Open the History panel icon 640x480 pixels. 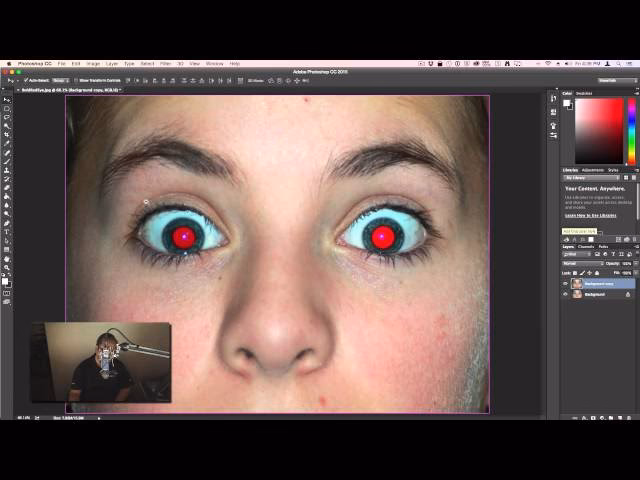click(x=553, y=98)
